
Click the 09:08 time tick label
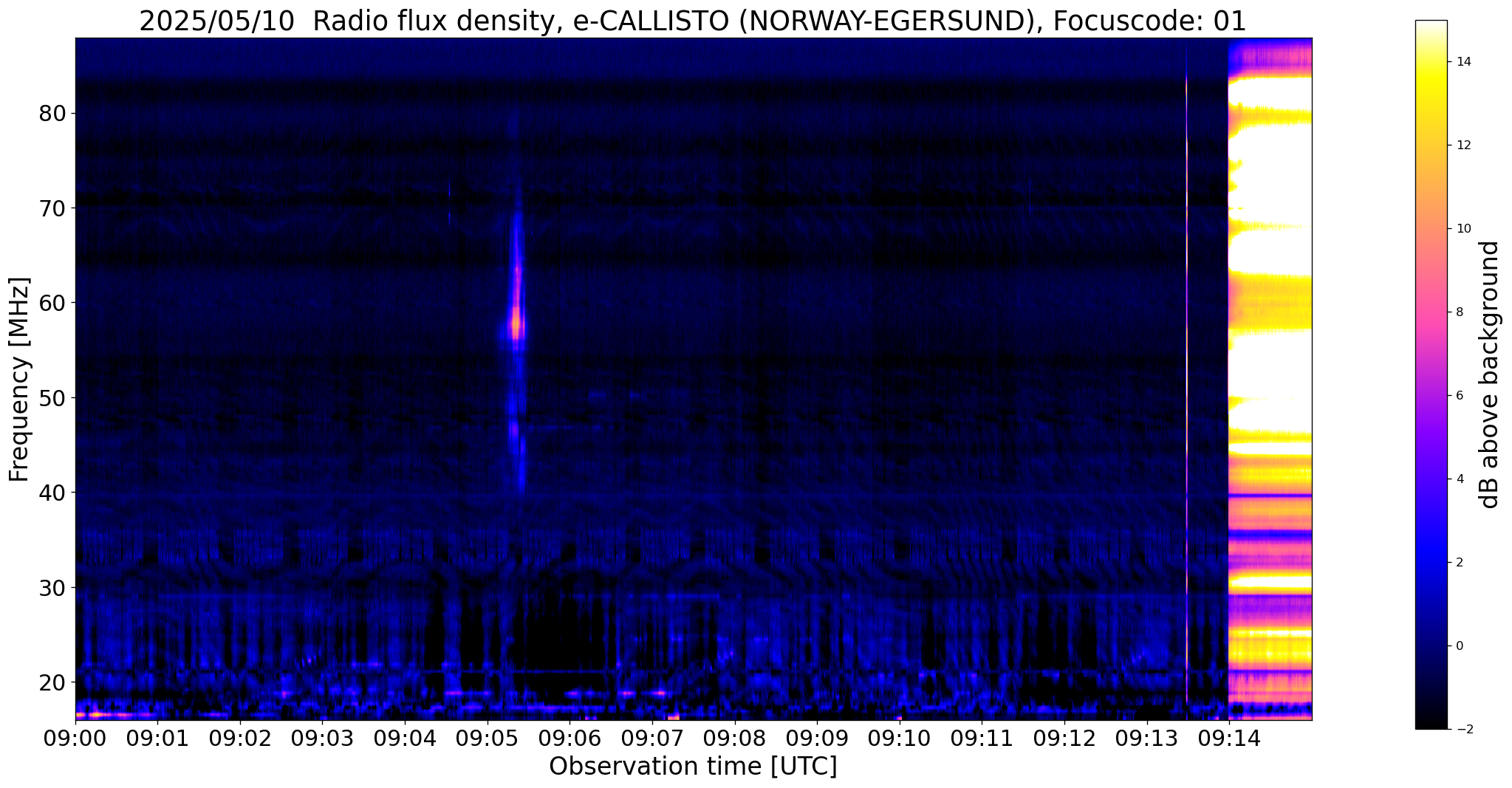(x=734, y=737)
